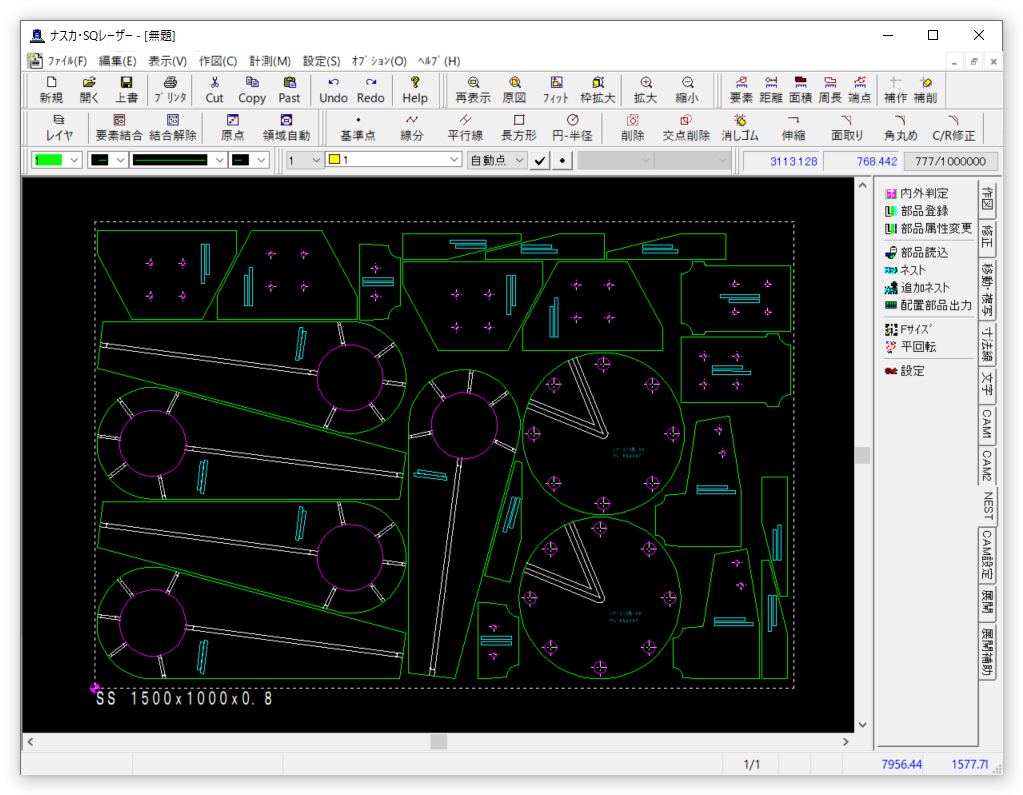
Task: Expand the yellow layer 1 dropdown
Action: coord(454,160)
